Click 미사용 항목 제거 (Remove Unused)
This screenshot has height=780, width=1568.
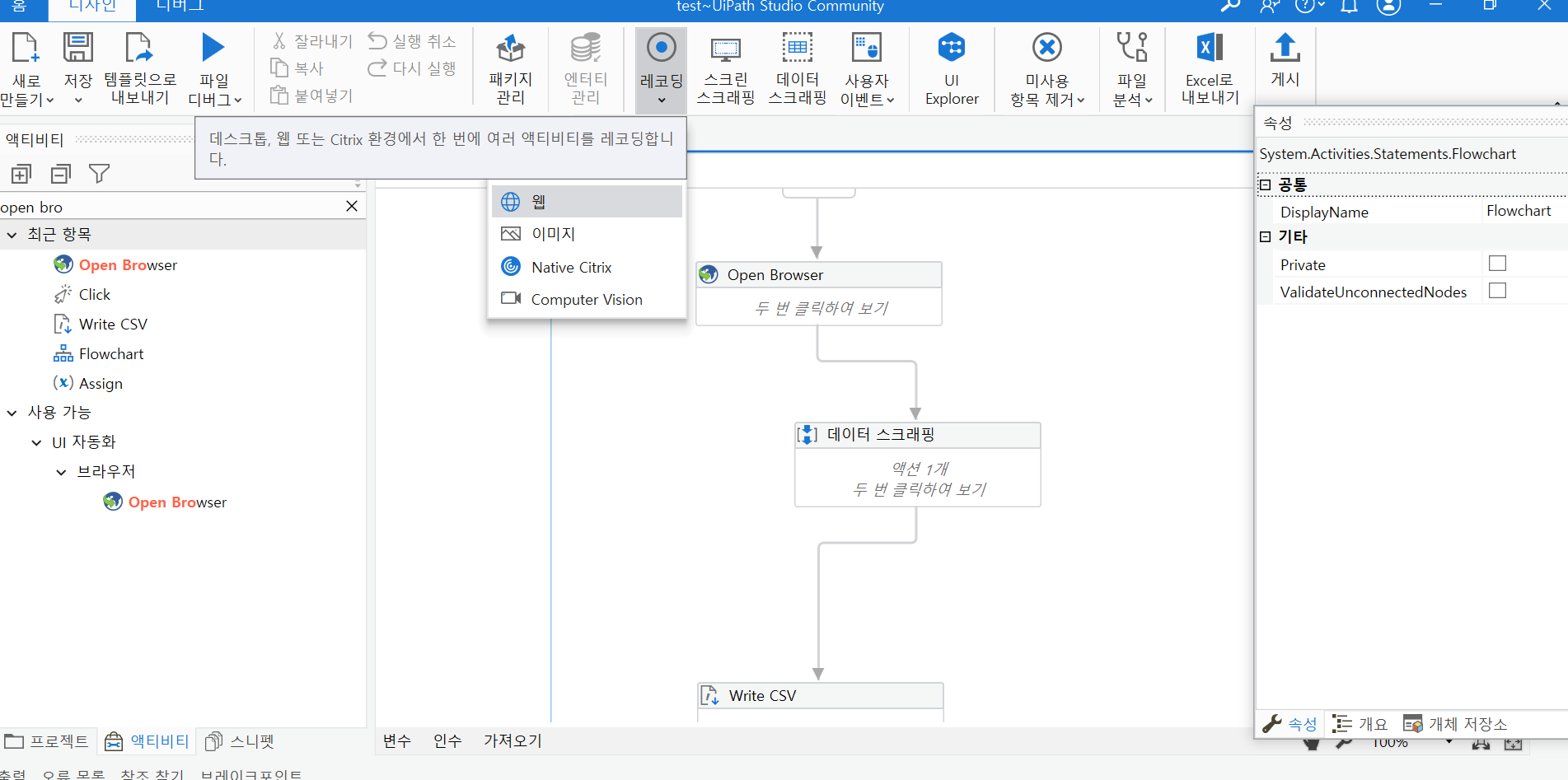(x=1047, y=69)
